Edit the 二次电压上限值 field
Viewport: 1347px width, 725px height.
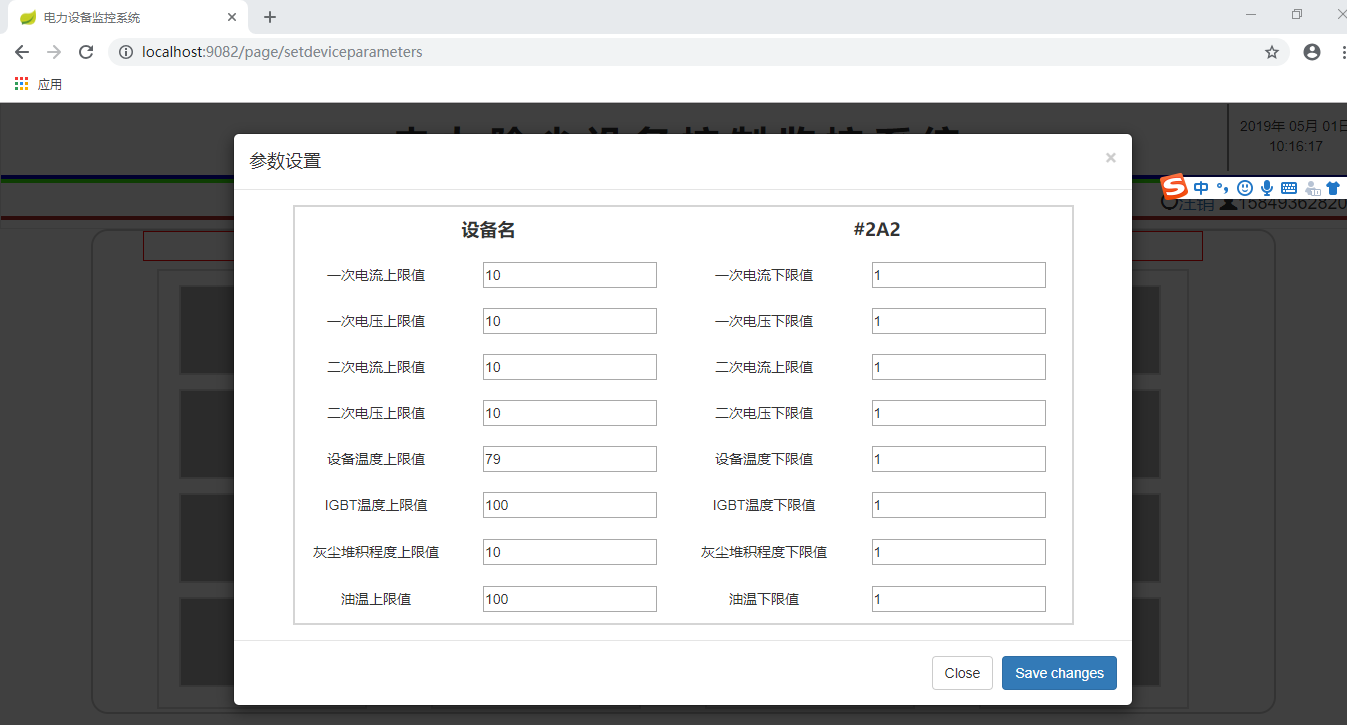pyautogui.click(x=570, y=413)
